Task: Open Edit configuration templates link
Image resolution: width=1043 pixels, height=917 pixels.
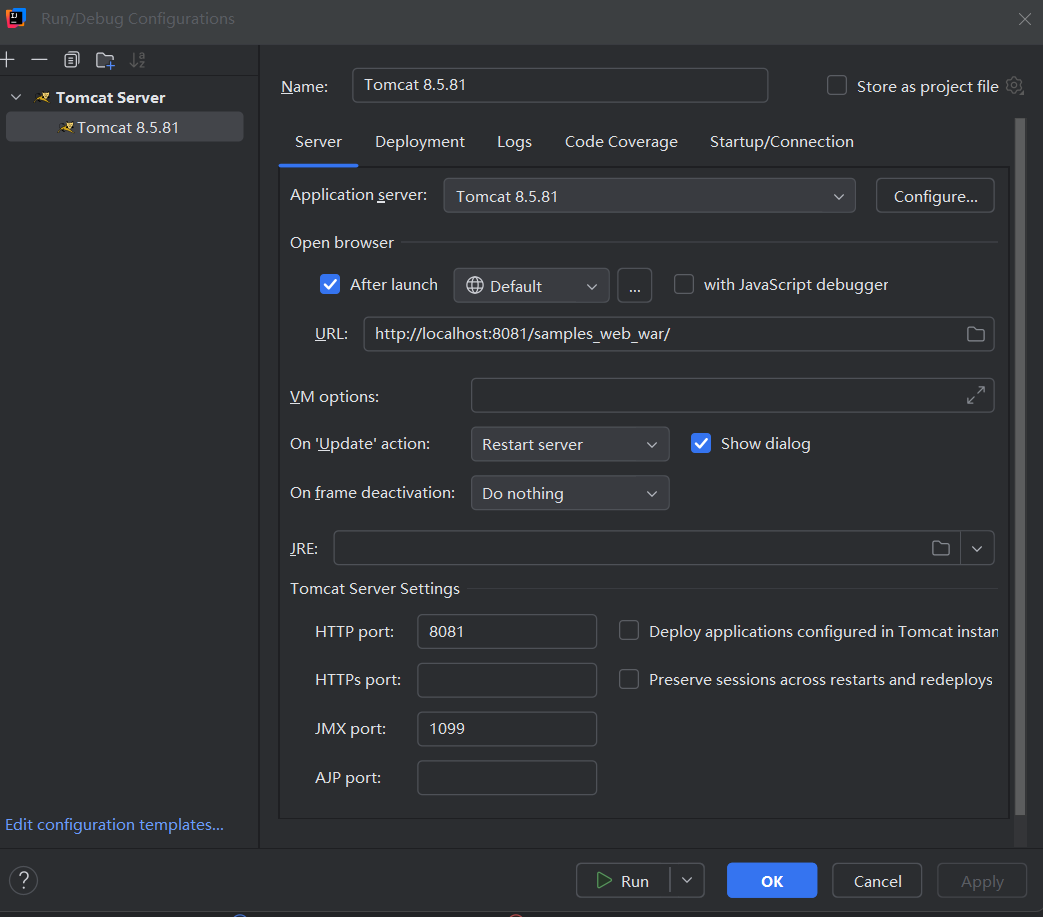Action: tap(114, 825)
